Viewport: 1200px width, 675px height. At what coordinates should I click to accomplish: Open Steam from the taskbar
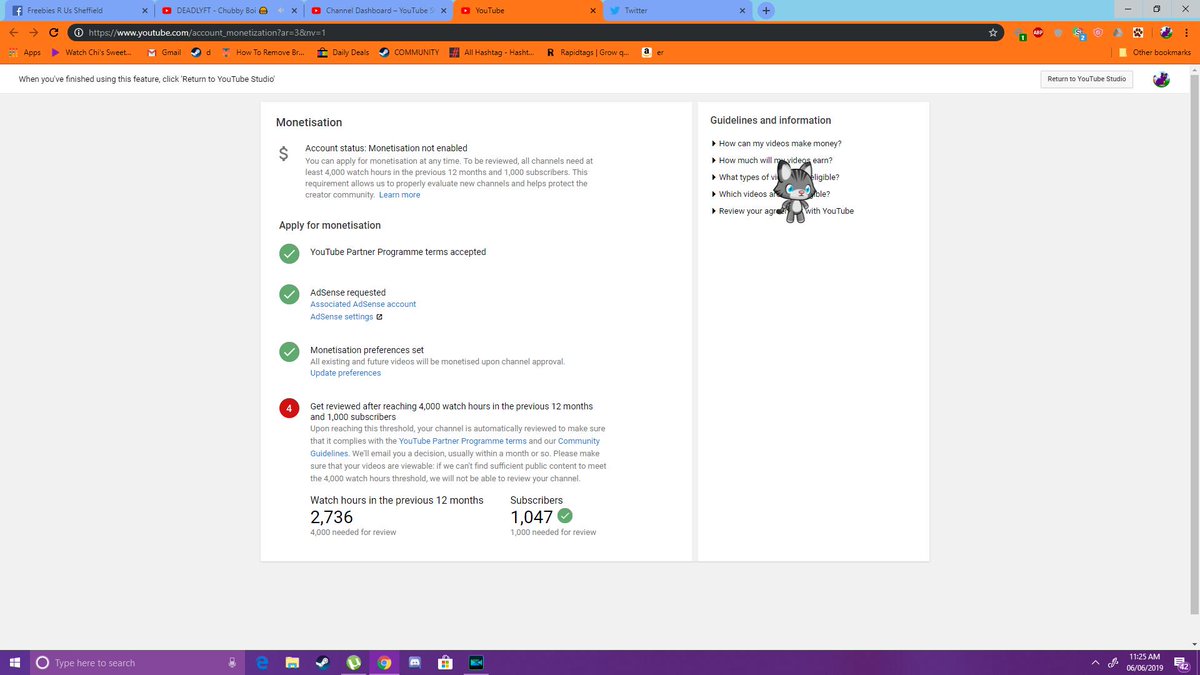[x=324, y=662]
